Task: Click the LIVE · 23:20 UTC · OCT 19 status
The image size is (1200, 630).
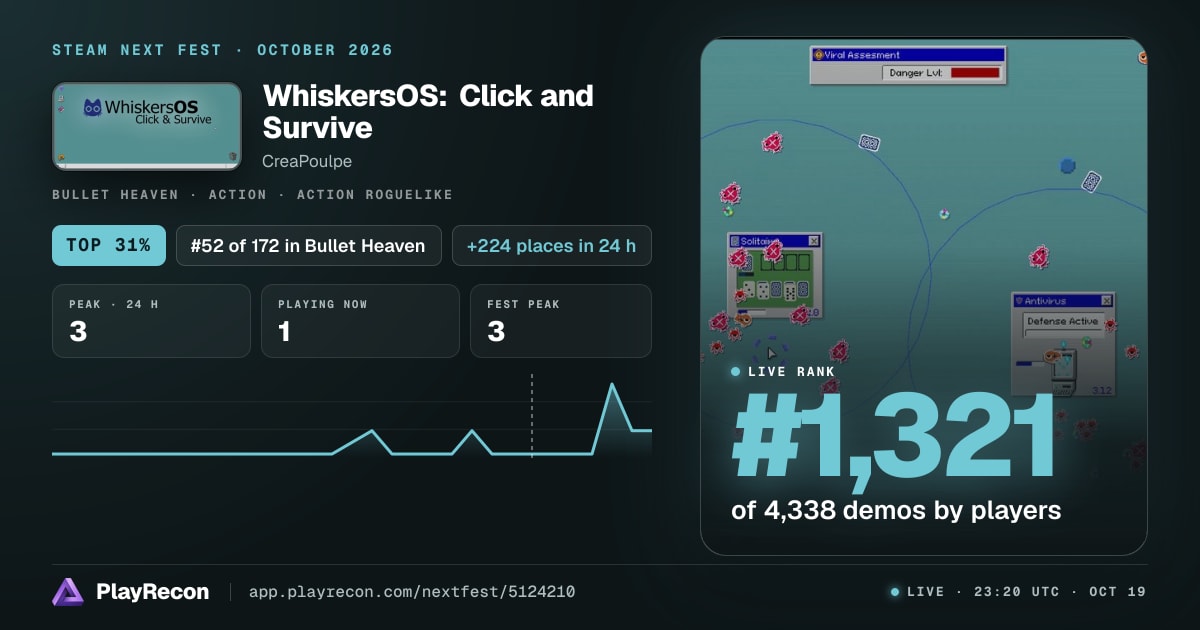Action: (1019, 592)
